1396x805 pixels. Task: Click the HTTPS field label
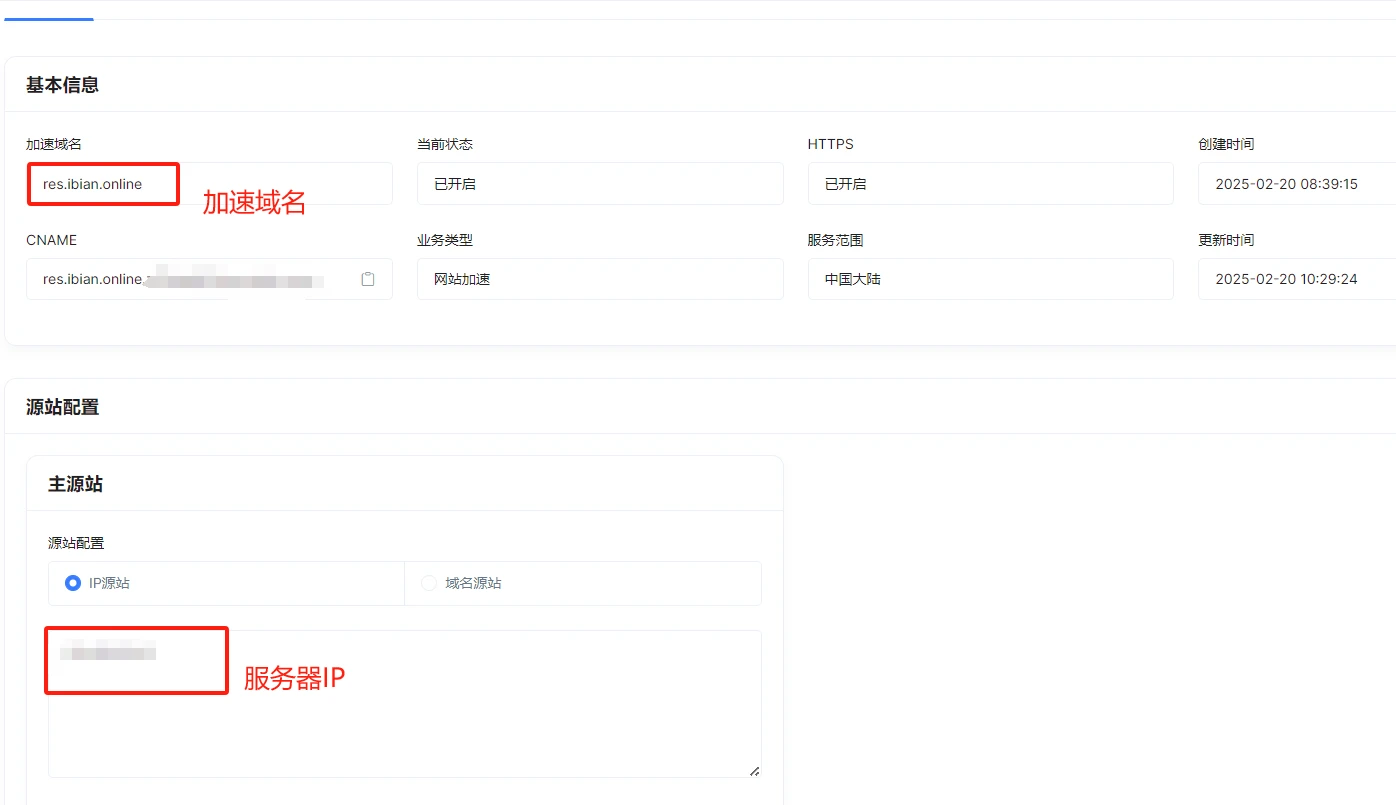point(831,144)
